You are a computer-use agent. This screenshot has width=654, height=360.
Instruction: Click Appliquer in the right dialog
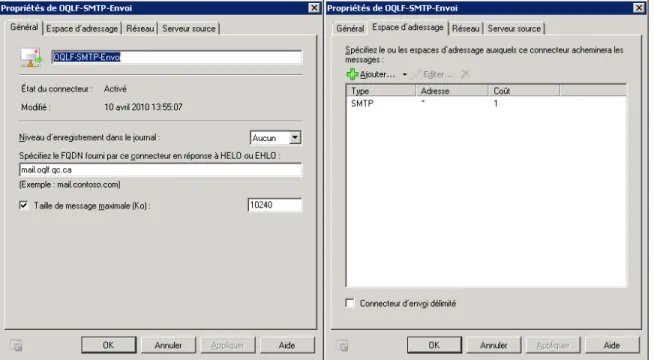[x=553, y=345]
